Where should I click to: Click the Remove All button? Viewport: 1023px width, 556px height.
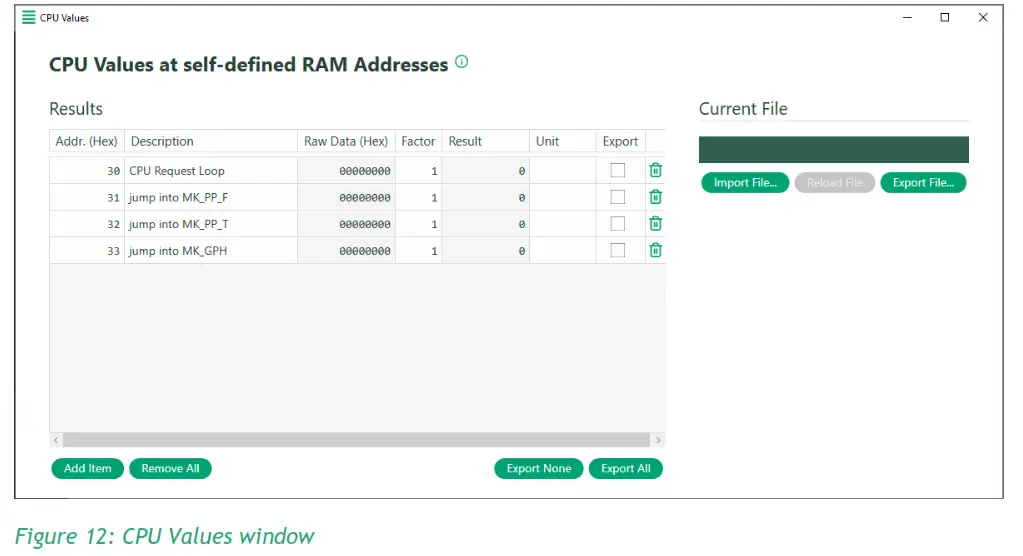pyautogui.click(x=170, y=469)
